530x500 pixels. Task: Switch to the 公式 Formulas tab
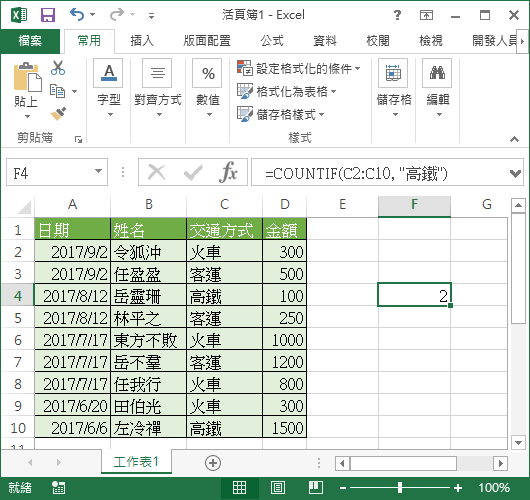coord(272,41)
